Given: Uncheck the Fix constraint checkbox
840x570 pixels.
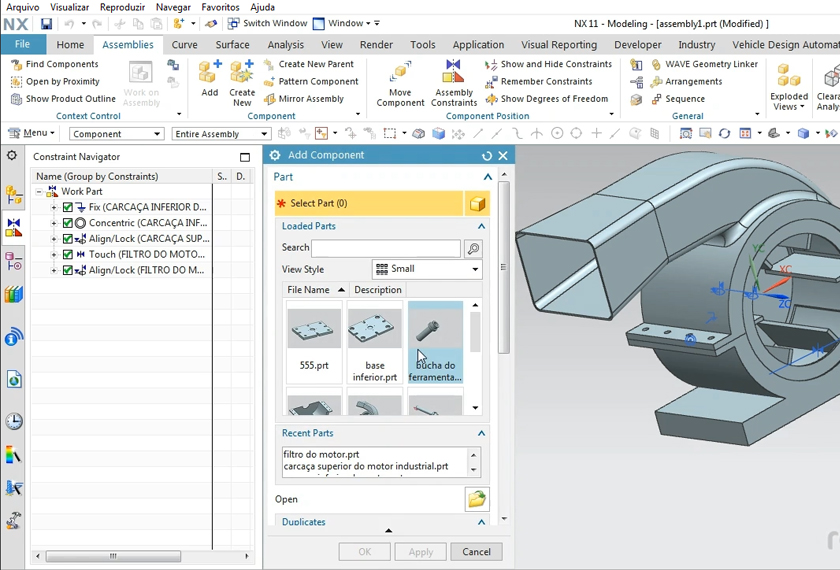Looking at the screenshot, I should click(68, 208).
